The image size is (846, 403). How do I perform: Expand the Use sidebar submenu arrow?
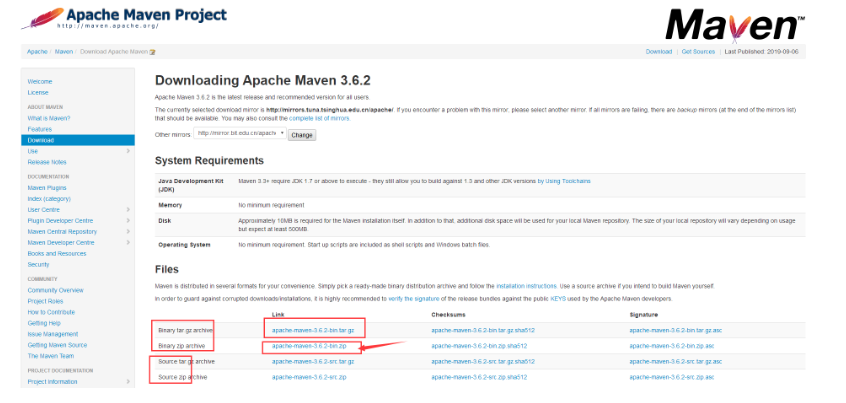[128, 151]
